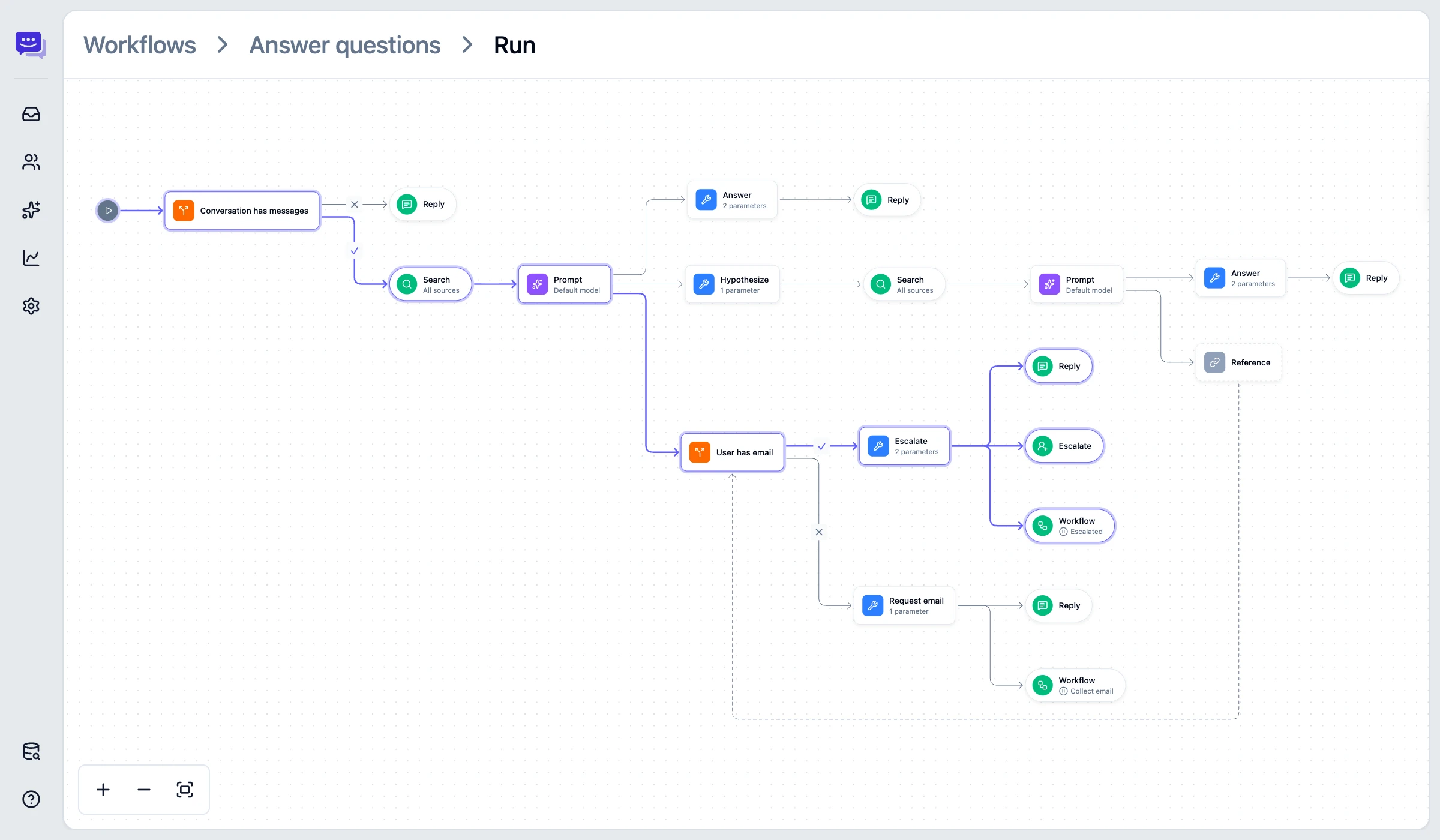The height and width of the screenshot is (840, 1440).
Task: Open the AI sparkles icon in sidebar
Action: pyautogui.click(x=31, y=210)
